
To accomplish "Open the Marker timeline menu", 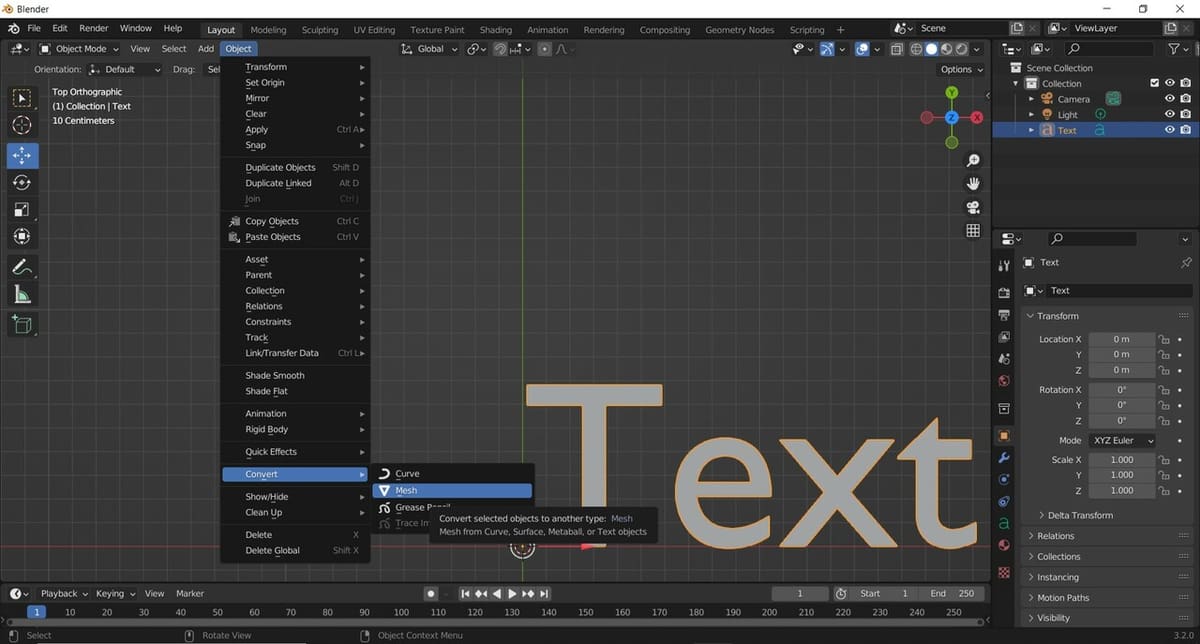I will pos(190,593).
